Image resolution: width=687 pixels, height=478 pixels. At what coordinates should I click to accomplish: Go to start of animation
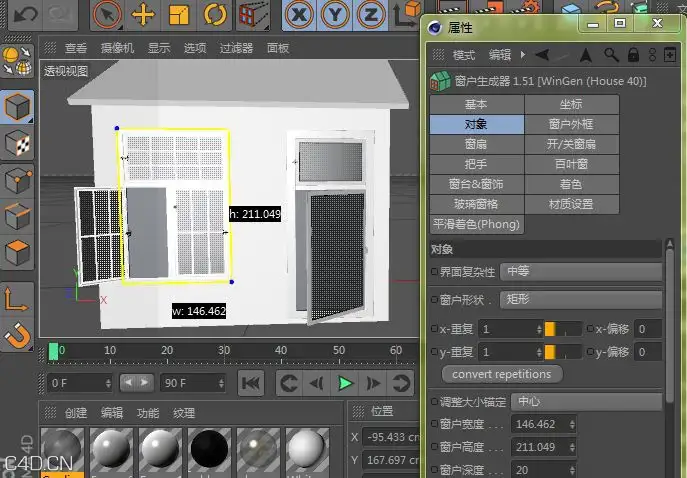(x=251, y=383)
